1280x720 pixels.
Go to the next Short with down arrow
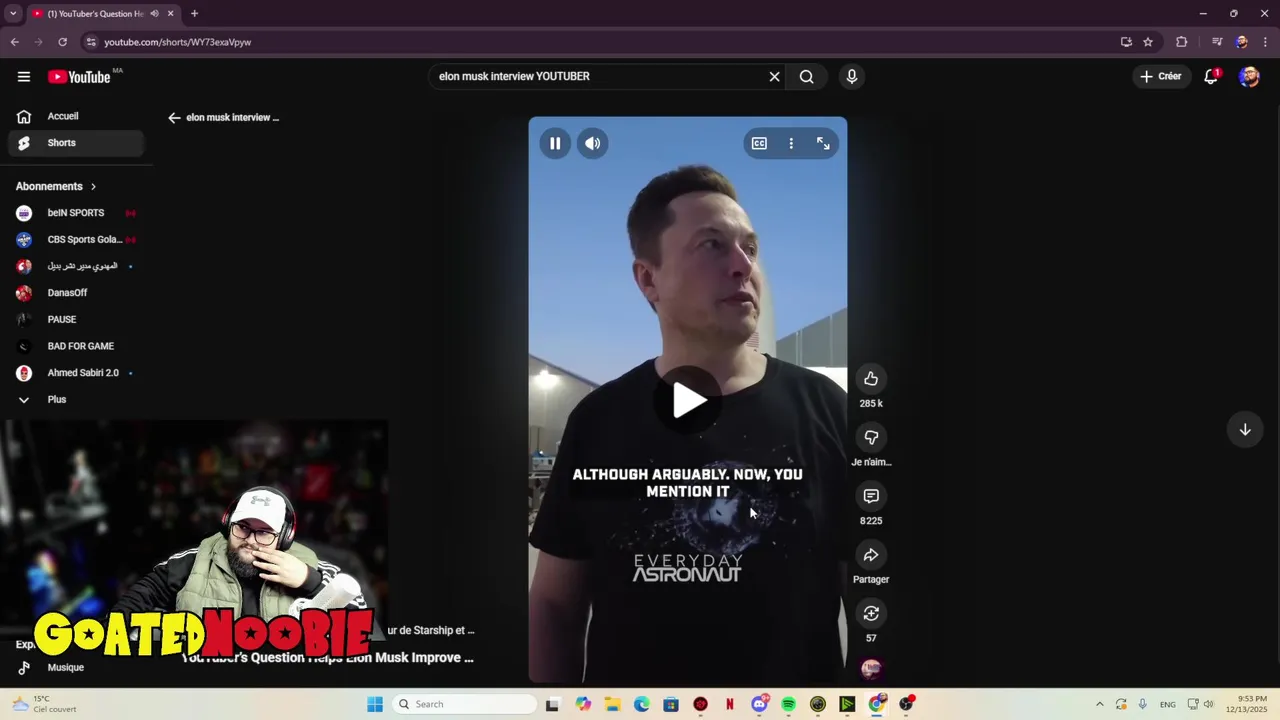coord(1245,429)
